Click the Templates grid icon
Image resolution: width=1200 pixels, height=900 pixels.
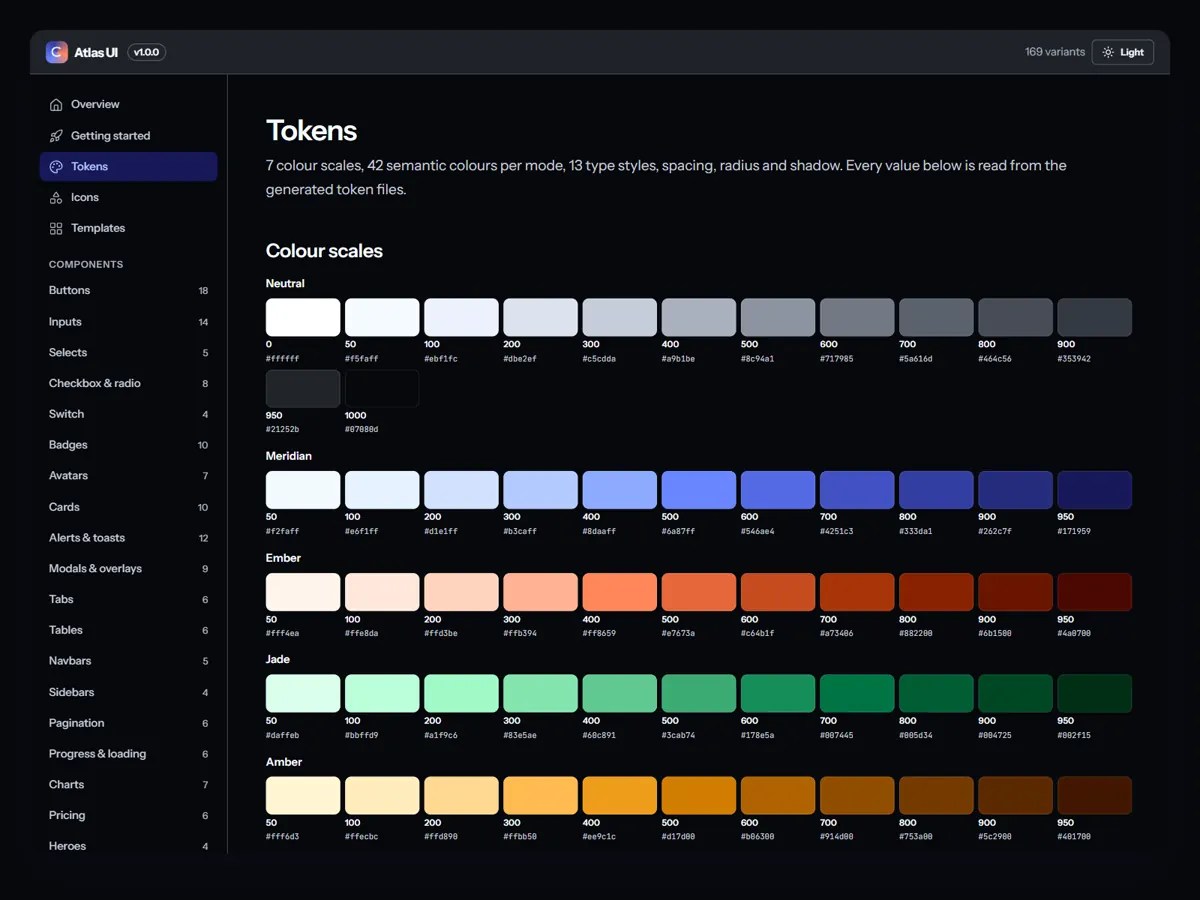56,228
